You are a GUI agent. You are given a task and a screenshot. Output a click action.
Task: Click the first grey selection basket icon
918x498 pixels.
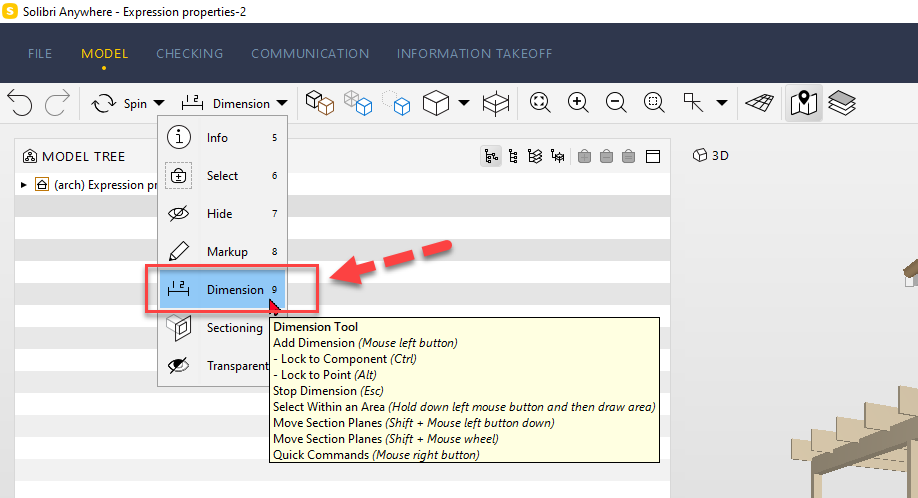point(584,156)
